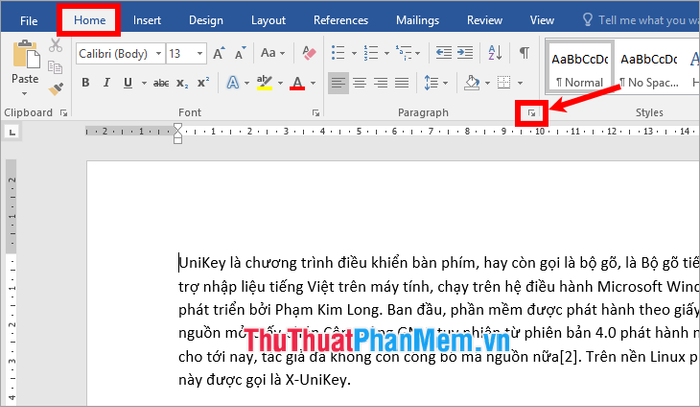Viewport: 700px width, 407px height.
Task: Apply paragraph shading paint bucket
Action: point(472,83)
